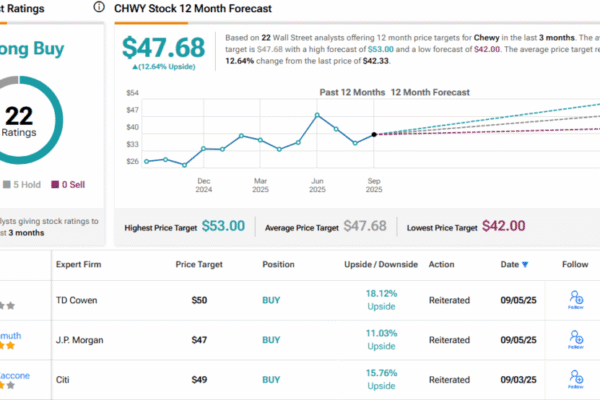Click the black current-price chart point
This screenshot has height=400, width=600.
[374, 134]
